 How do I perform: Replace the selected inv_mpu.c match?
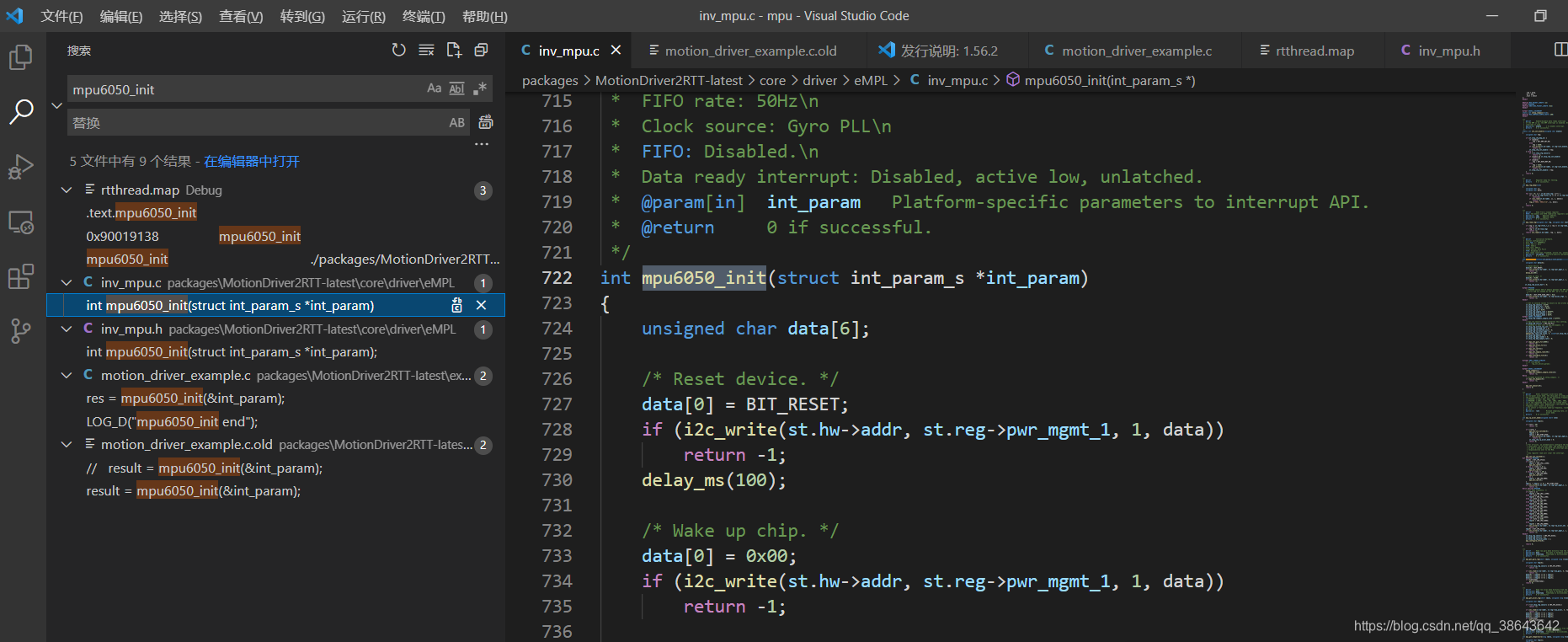457,305
